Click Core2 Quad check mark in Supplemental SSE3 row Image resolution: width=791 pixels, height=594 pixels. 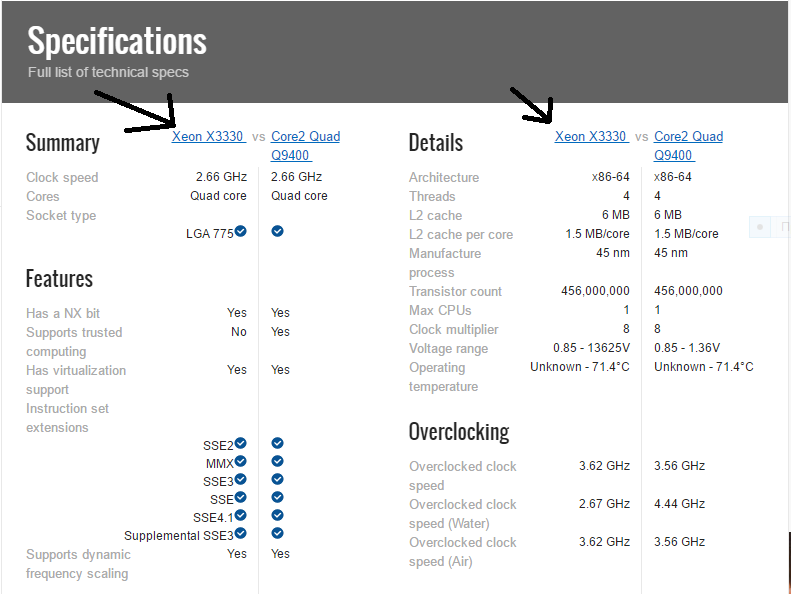277,533
